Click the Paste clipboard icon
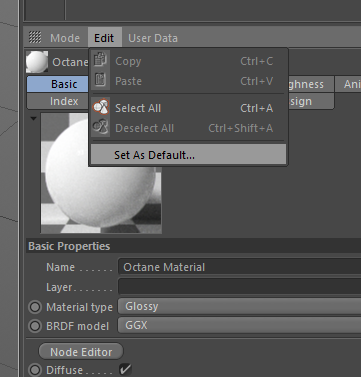Screen dimensions: 361x377 click(100, 80)
